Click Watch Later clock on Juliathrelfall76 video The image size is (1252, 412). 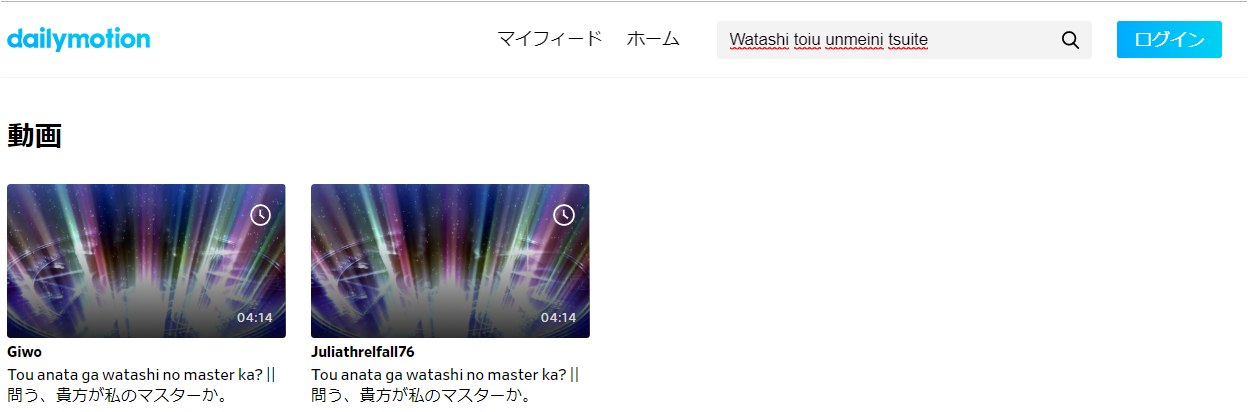tap(564, 215)
